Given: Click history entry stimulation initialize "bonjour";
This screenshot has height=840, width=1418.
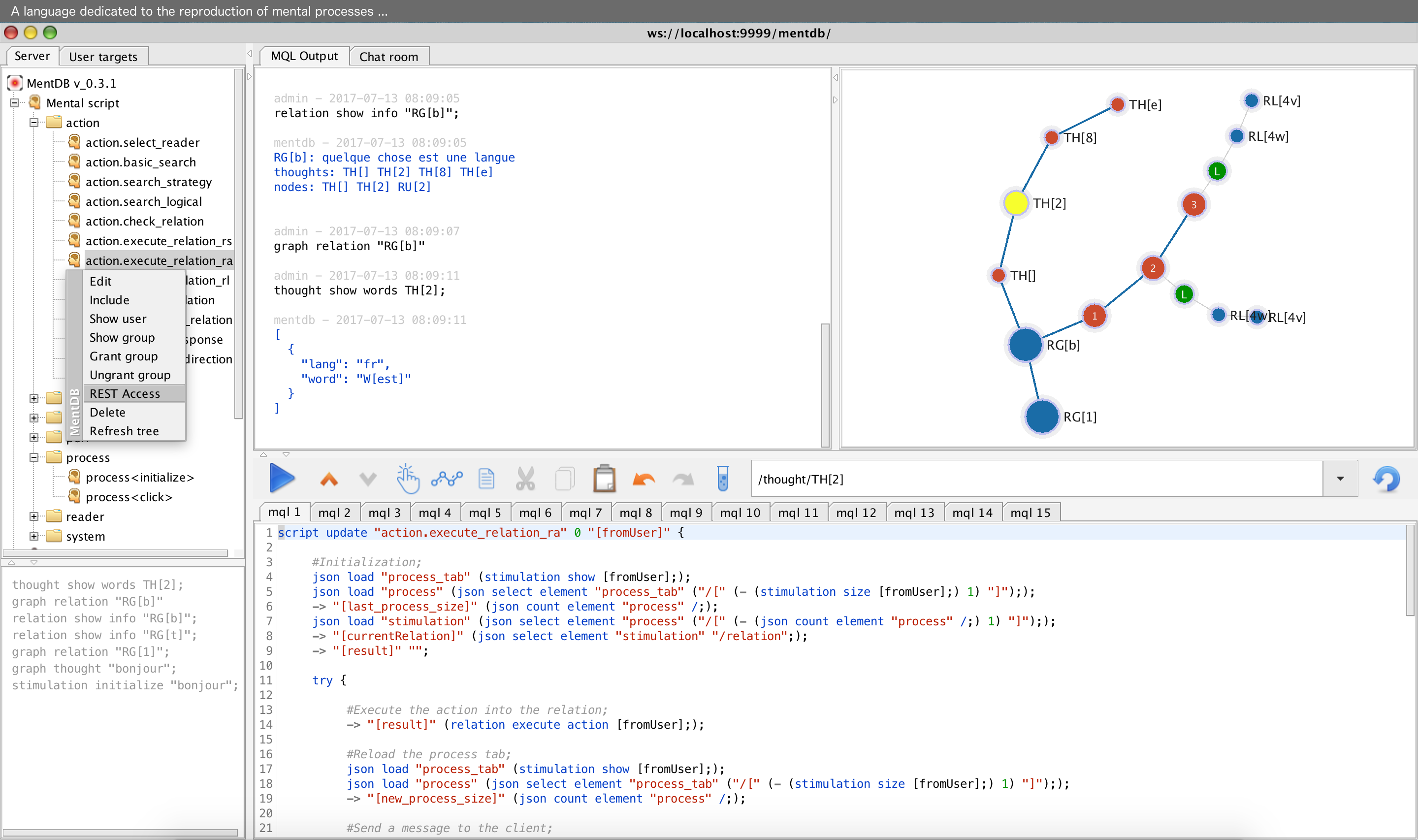Looking at the screenshot, I should (x=125, y=685).
